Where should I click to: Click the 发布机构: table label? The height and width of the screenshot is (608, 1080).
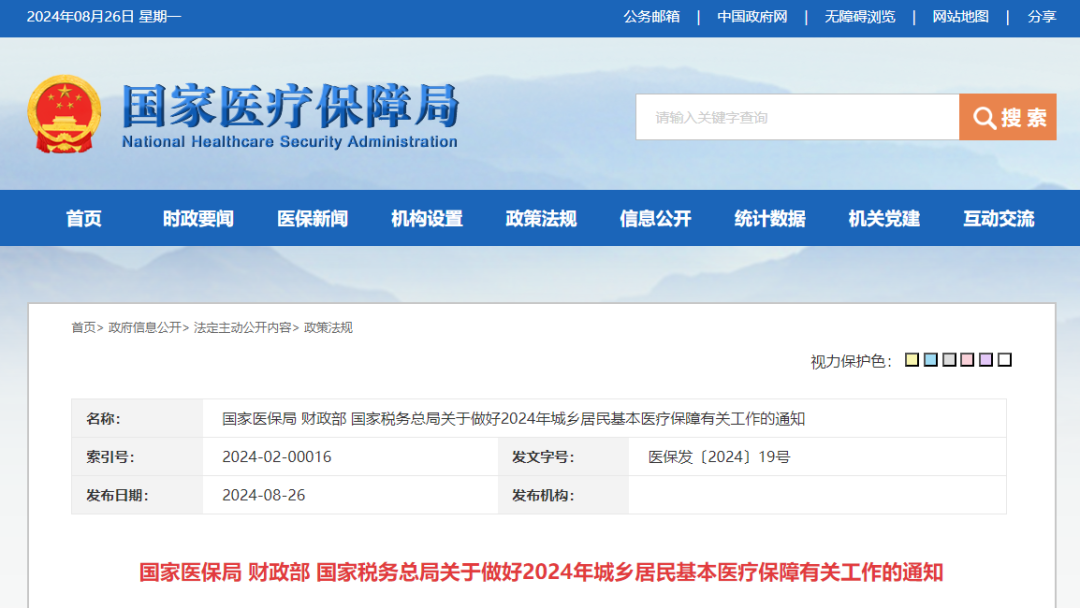point(543,495)
